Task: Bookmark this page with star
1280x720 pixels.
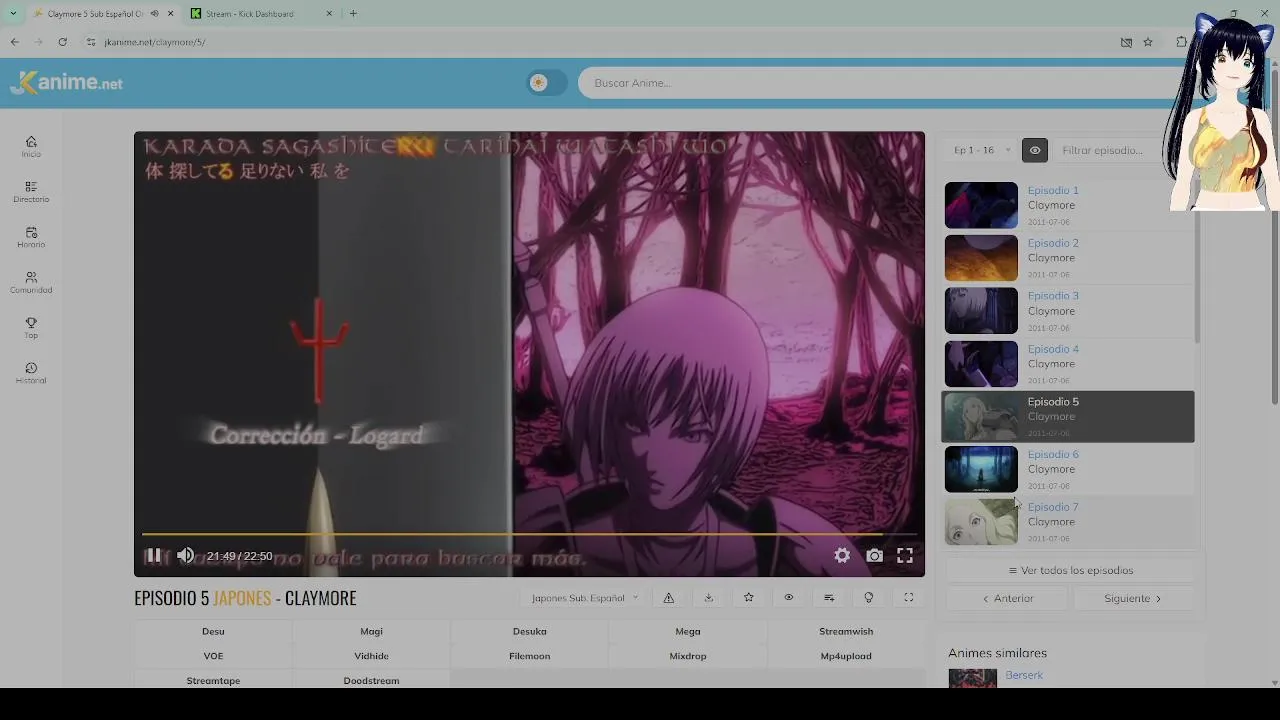Action: 1148,42
